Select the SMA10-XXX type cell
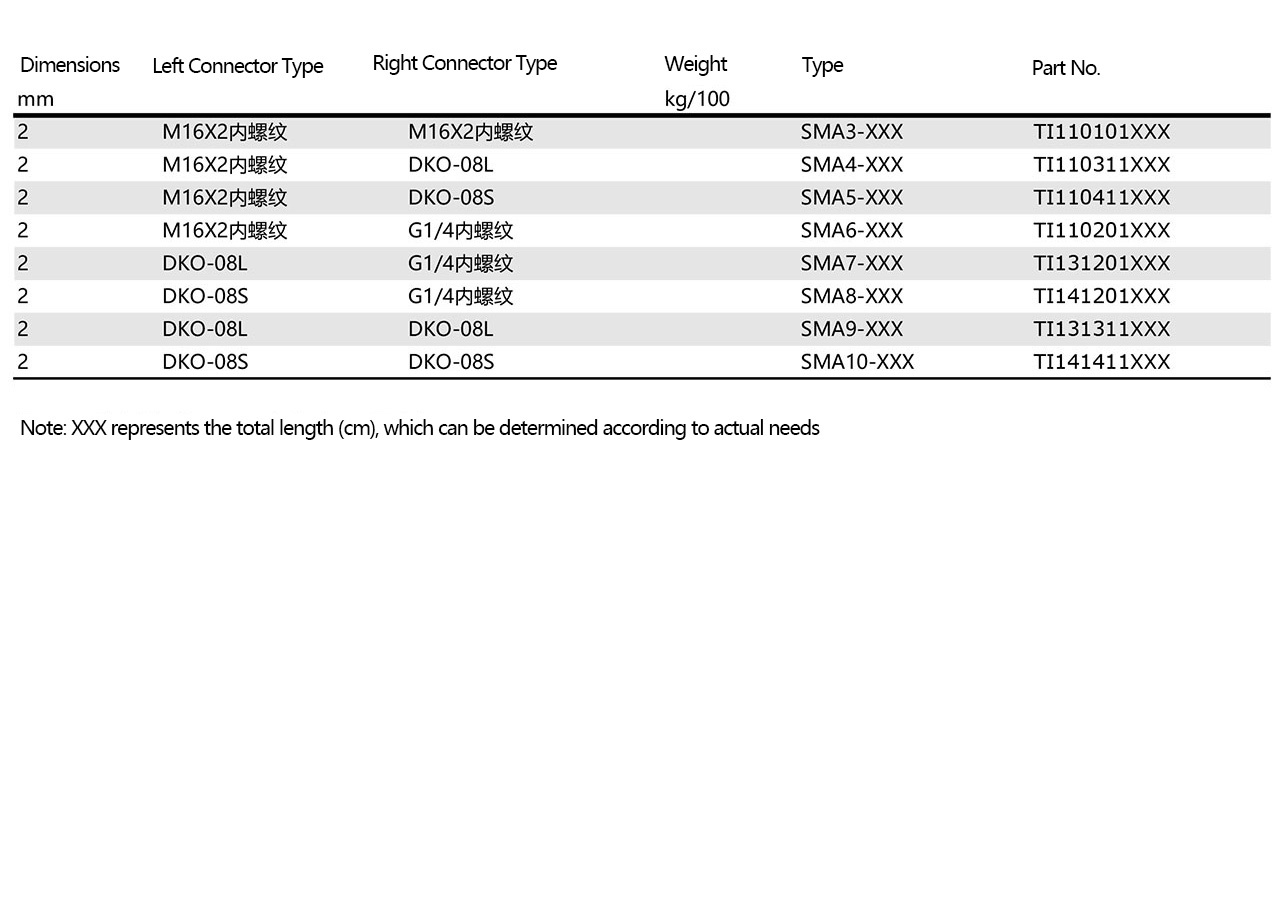The image size is (1280, 900). click(857, 362)
